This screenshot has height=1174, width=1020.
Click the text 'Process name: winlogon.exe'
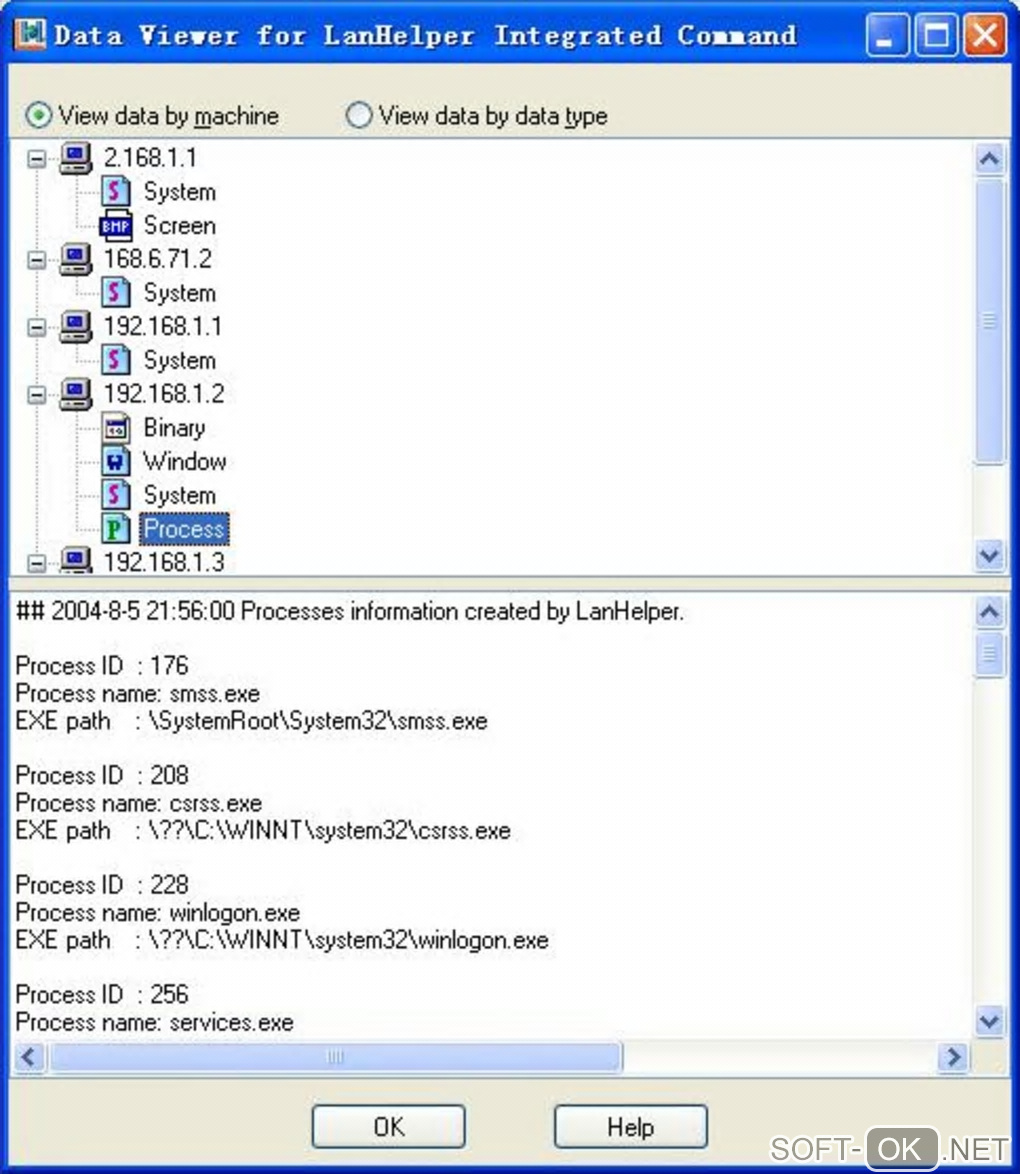[x=157, y=912]
